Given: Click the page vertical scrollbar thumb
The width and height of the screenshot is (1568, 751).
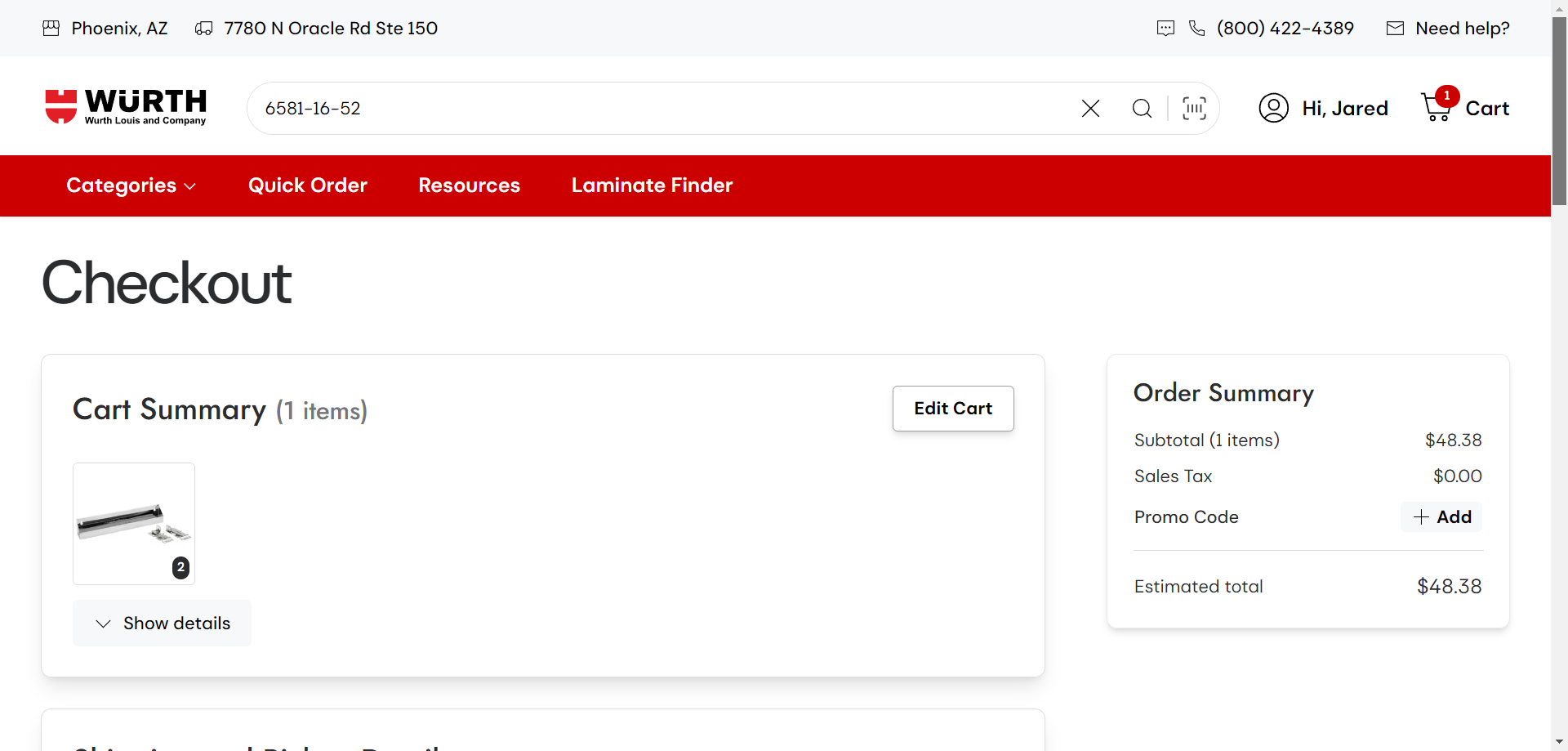Looking at the screenshot, I should [x=1560, y=110].
